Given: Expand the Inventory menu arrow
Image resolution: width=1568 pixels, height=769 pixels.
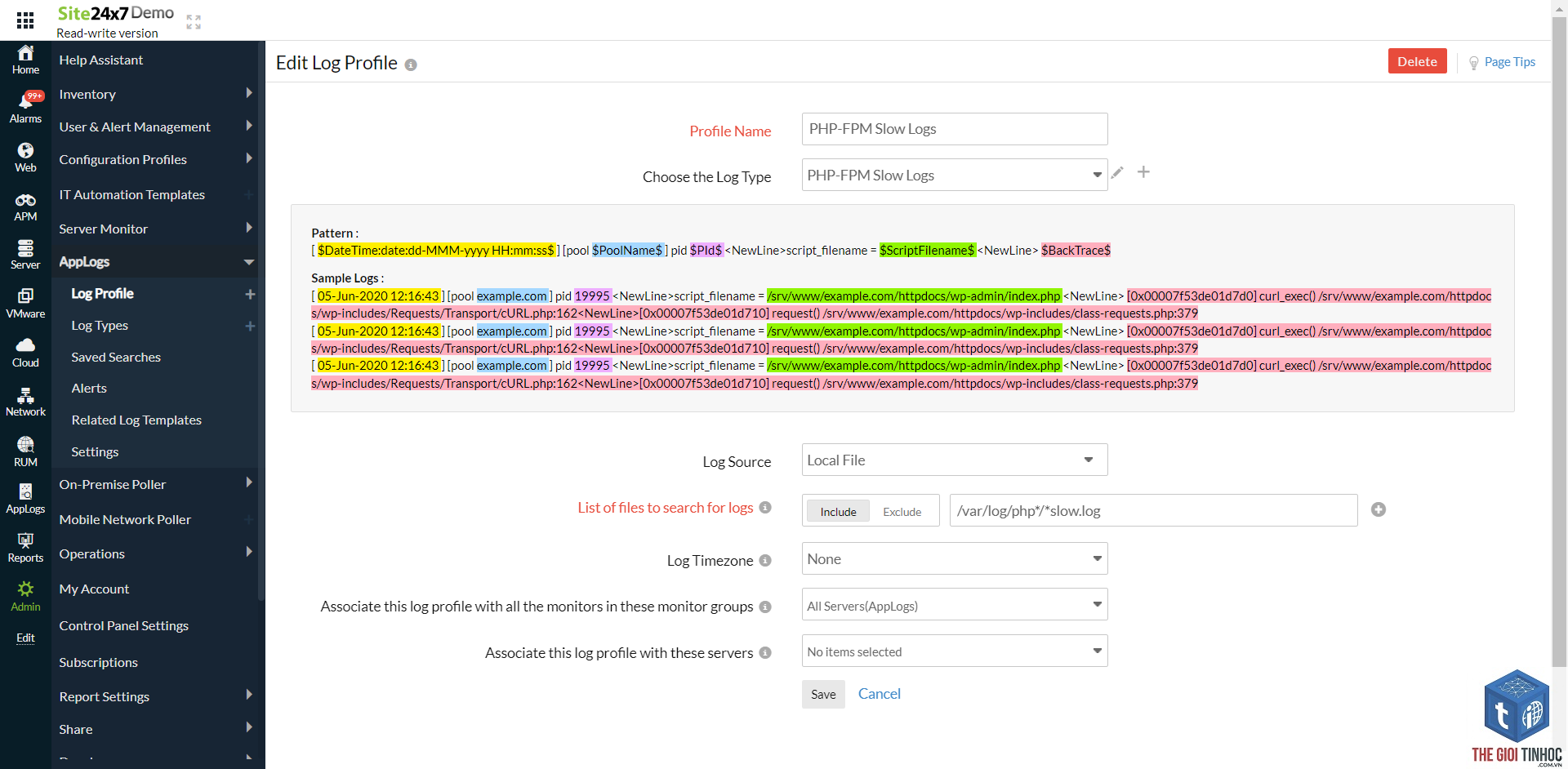Looking at the screenshot, I should point(249,93).
